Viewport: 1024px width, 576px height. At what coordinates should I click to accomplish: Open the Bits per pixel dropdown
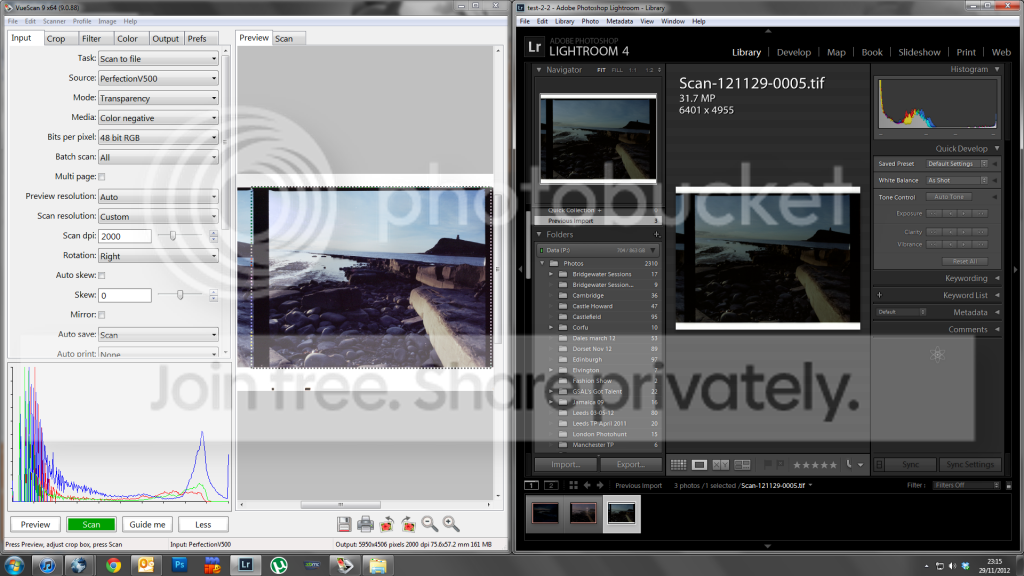(x=158, y=138)
